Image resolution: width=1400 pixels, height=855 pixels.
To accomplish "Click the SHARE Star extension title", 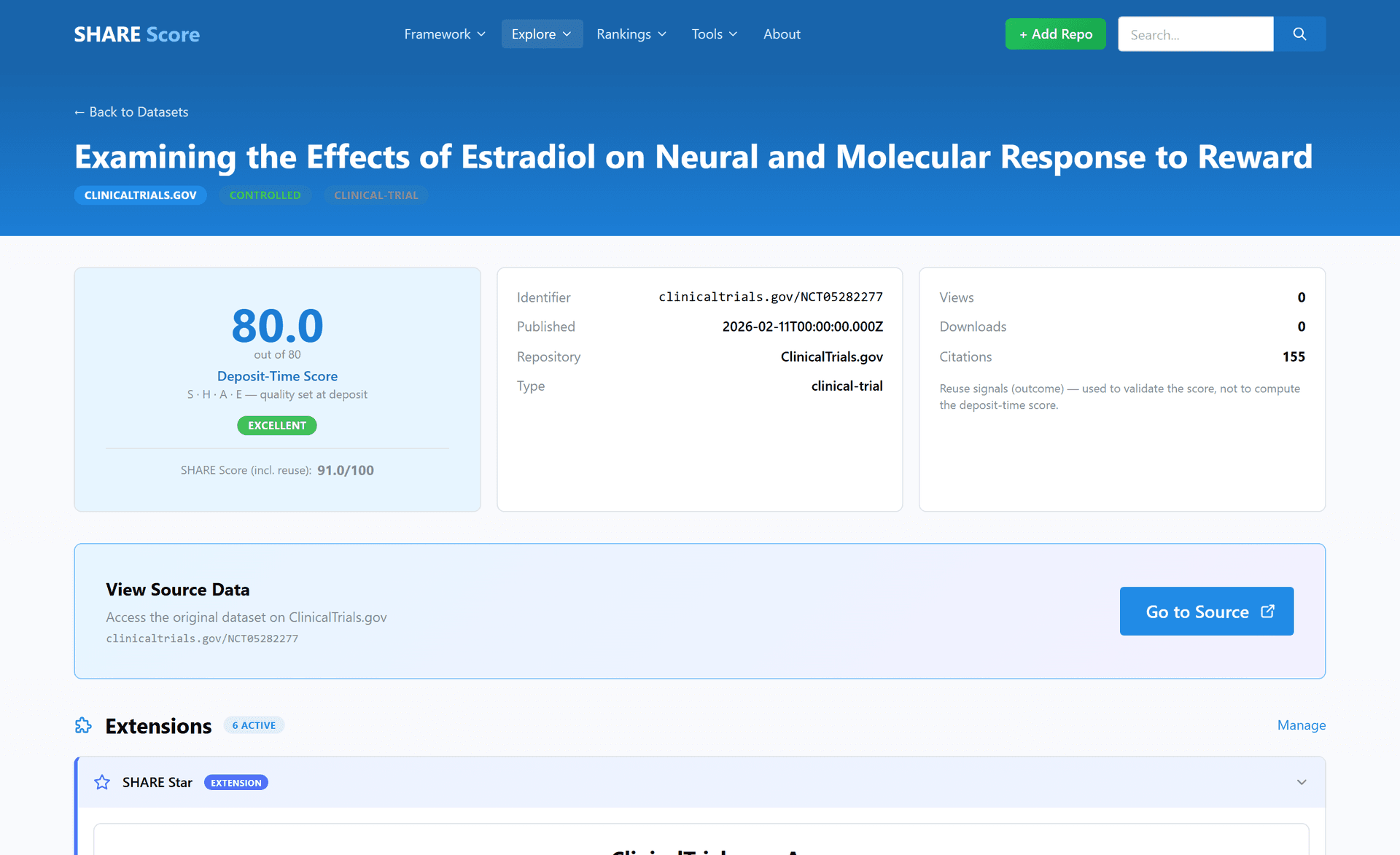I will [x=157, y=782].
